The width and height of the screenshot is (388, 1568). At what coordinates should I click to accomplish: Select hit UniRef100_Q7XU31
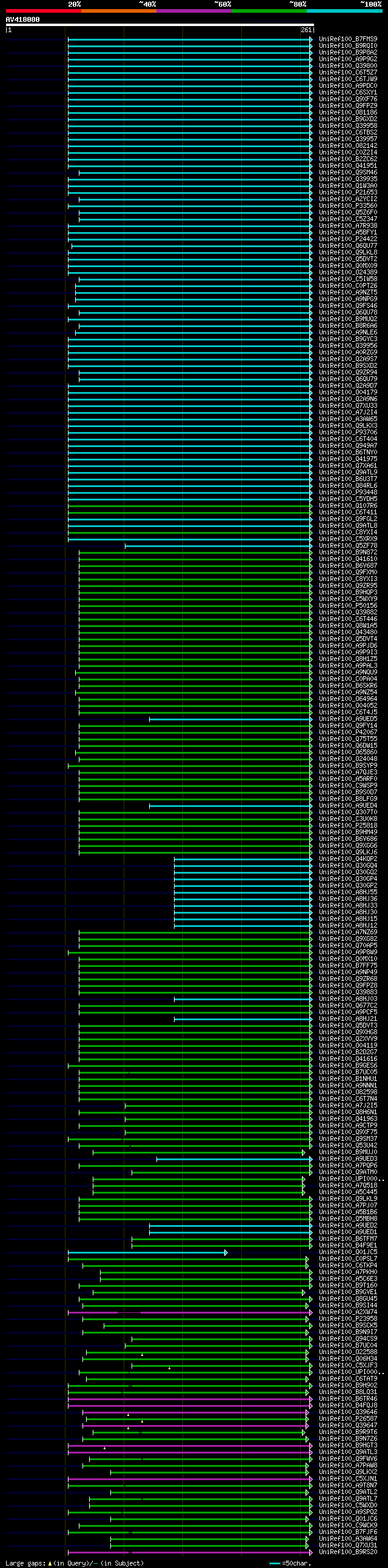point(348,1546)
